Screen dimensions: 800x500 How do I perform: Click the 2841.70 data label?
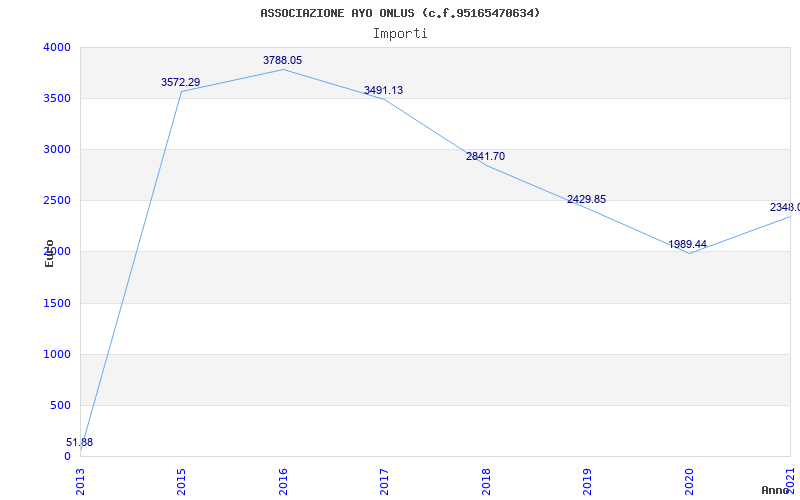pos(485,156)
